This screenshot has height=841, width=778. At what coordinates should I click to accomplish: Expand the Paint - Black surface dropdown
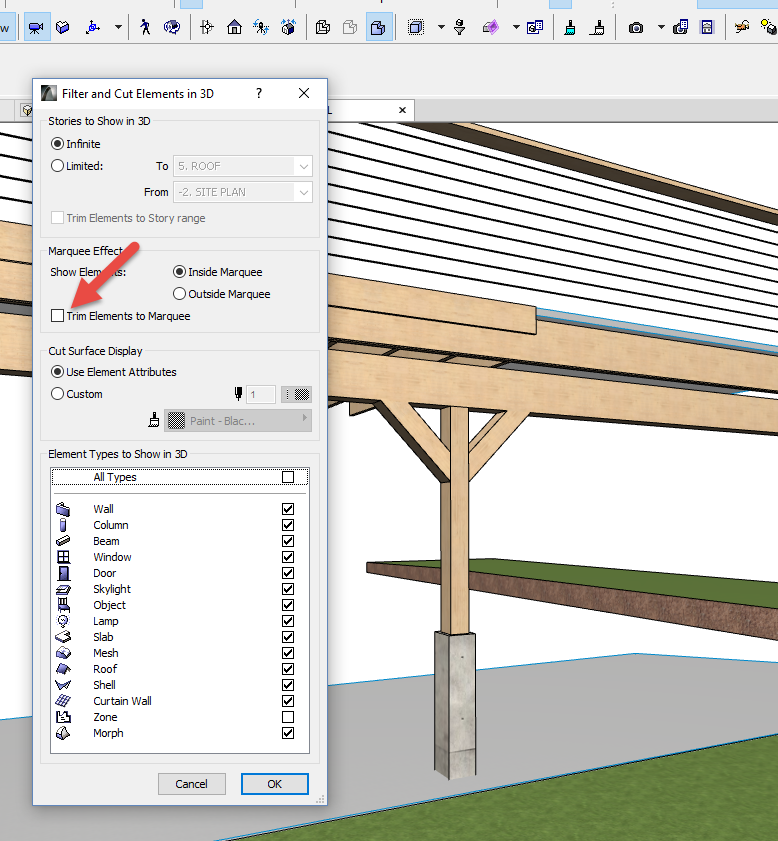tap(238, 421)
